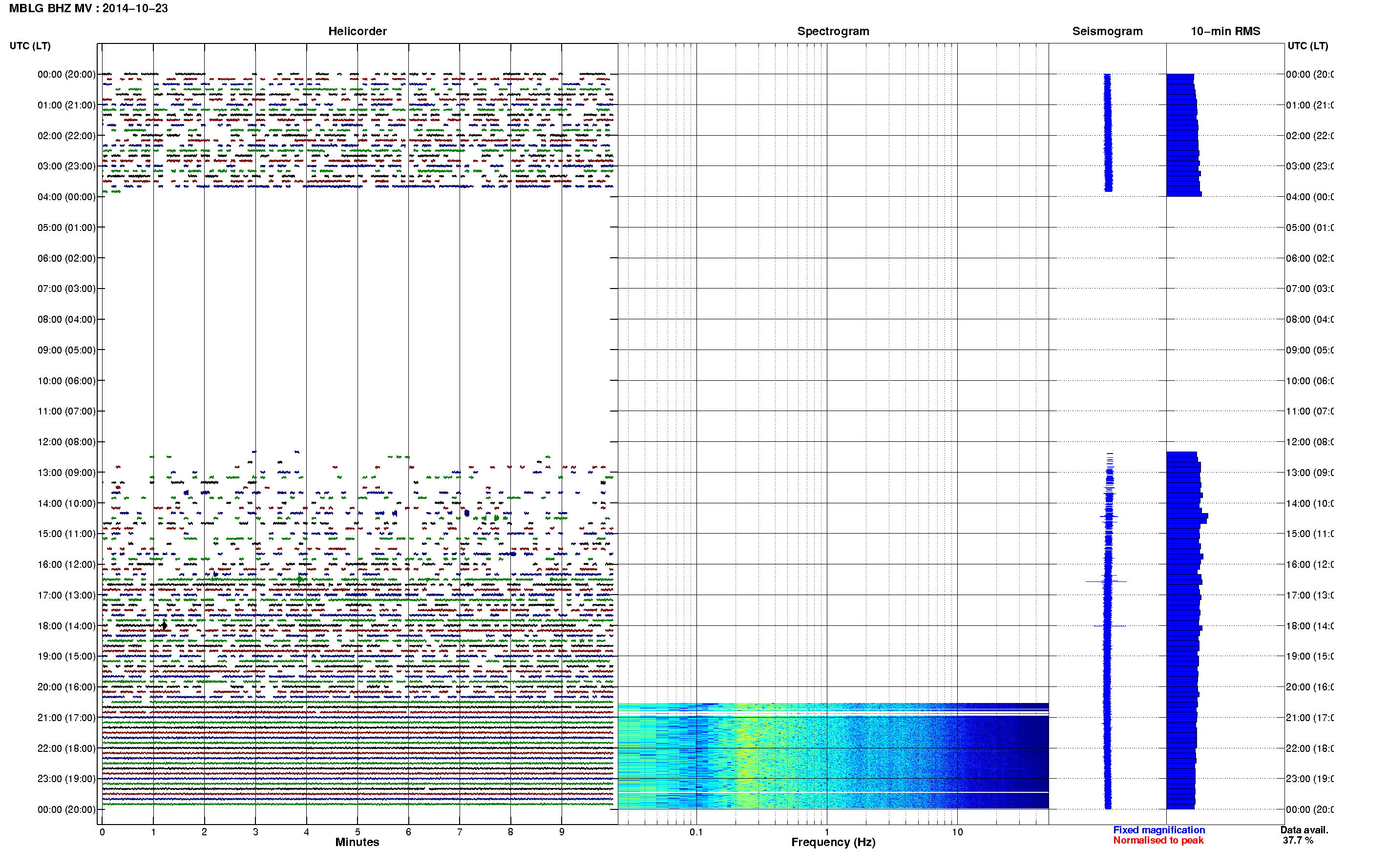Click the tallest RMS bar near 14:30
The image size is (1389, 868).
click(1187, 516)
